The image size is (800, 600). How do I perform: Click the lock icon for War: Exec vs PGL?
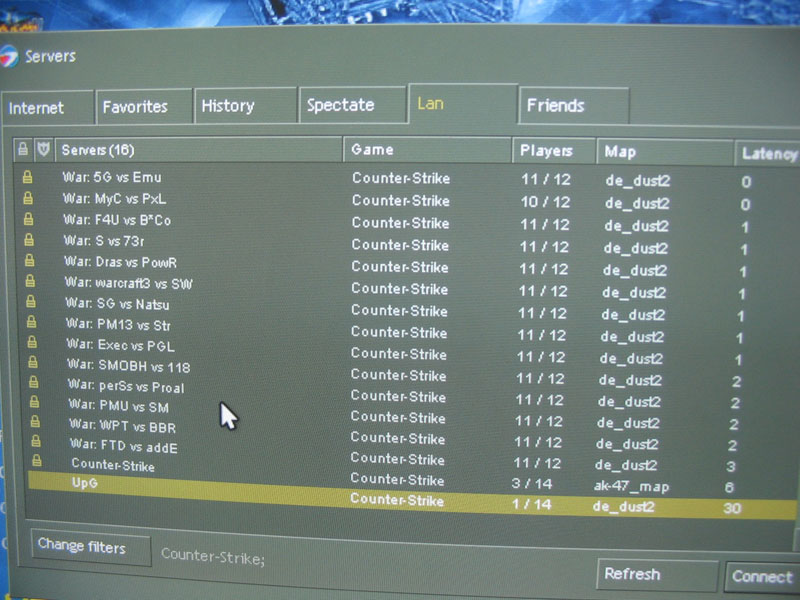32,342
